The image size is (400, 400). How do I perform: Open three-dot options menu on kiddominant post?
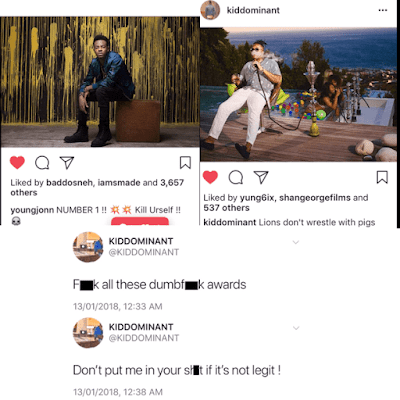(x=383, y=10)
